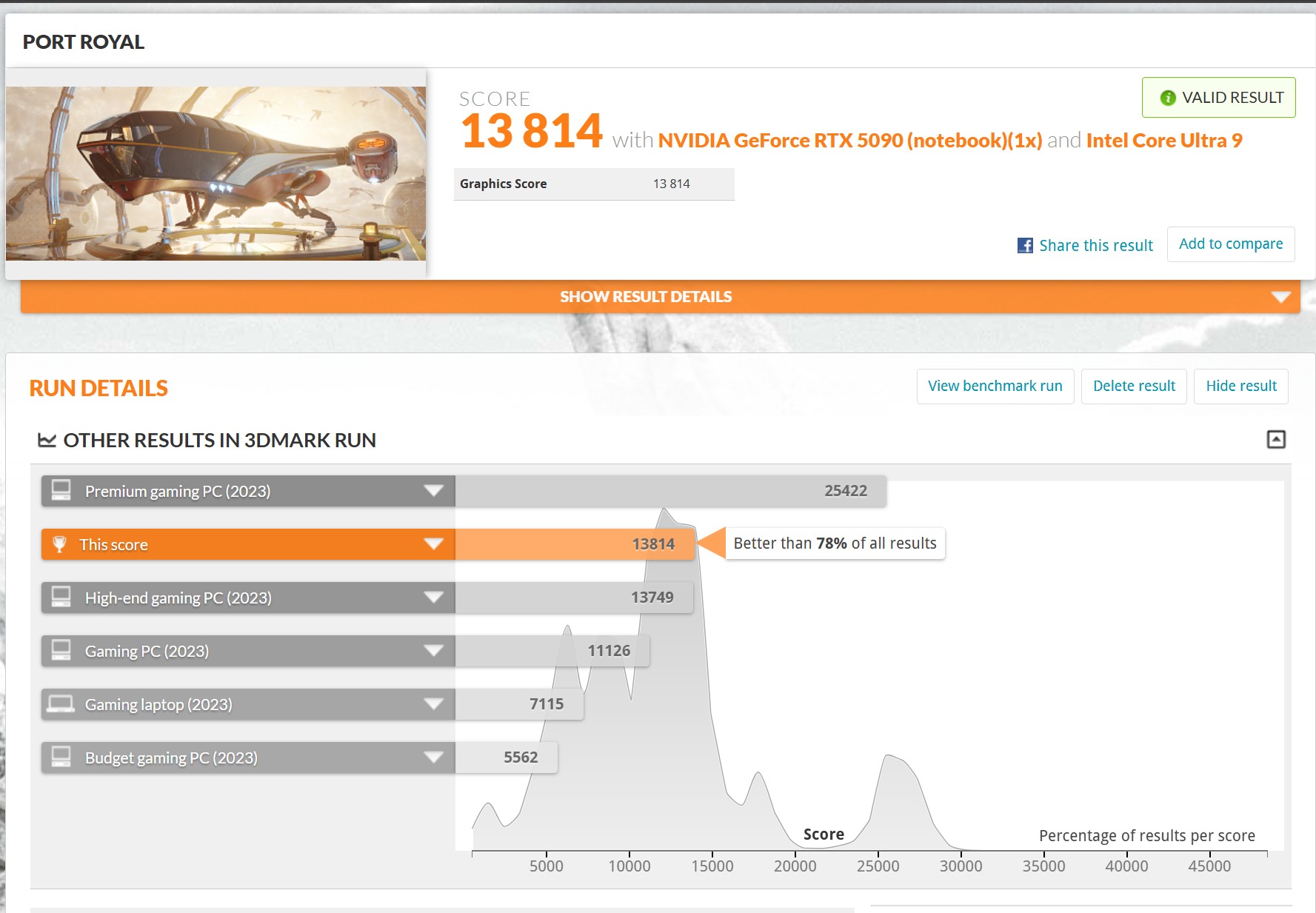Open the Intel Core Ultra 9 link
This screenshot has width=1316, height=913.
(1164, 141)
